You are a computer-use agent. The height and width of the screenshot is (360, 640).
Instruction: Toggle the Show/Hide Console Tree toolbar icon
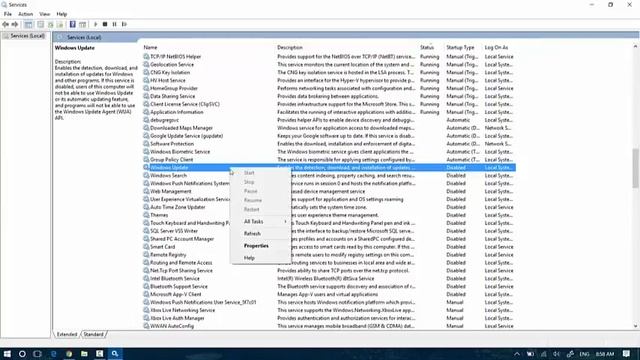coord(28,24)
